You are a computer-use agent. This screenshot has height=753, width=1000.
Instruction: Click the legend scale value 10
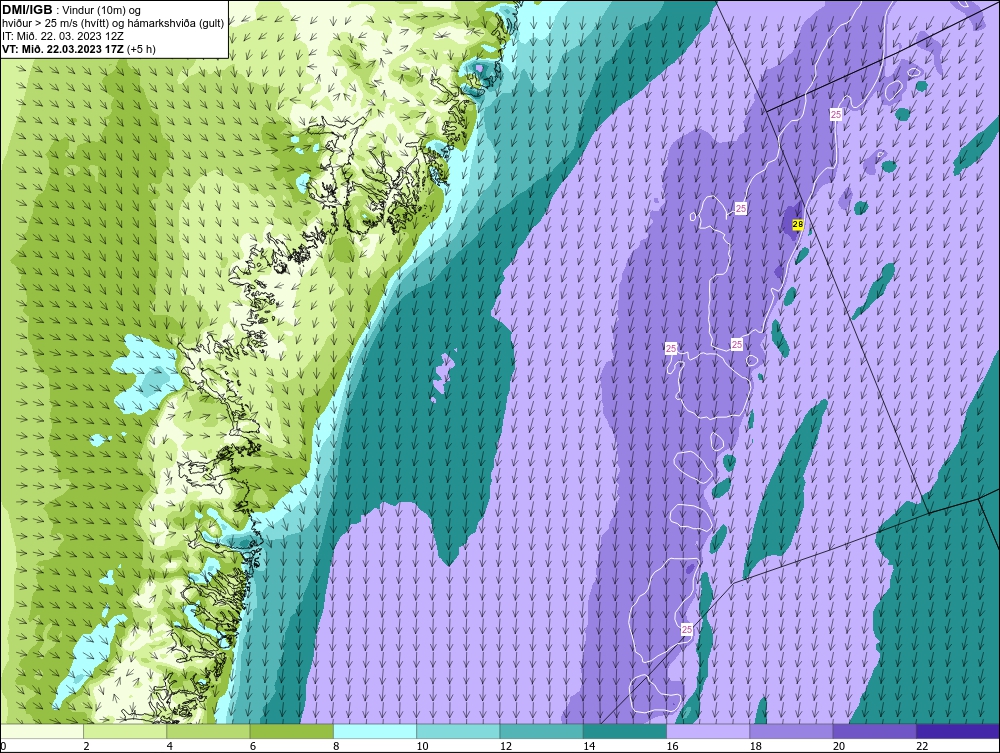click(x=422, y=747)
